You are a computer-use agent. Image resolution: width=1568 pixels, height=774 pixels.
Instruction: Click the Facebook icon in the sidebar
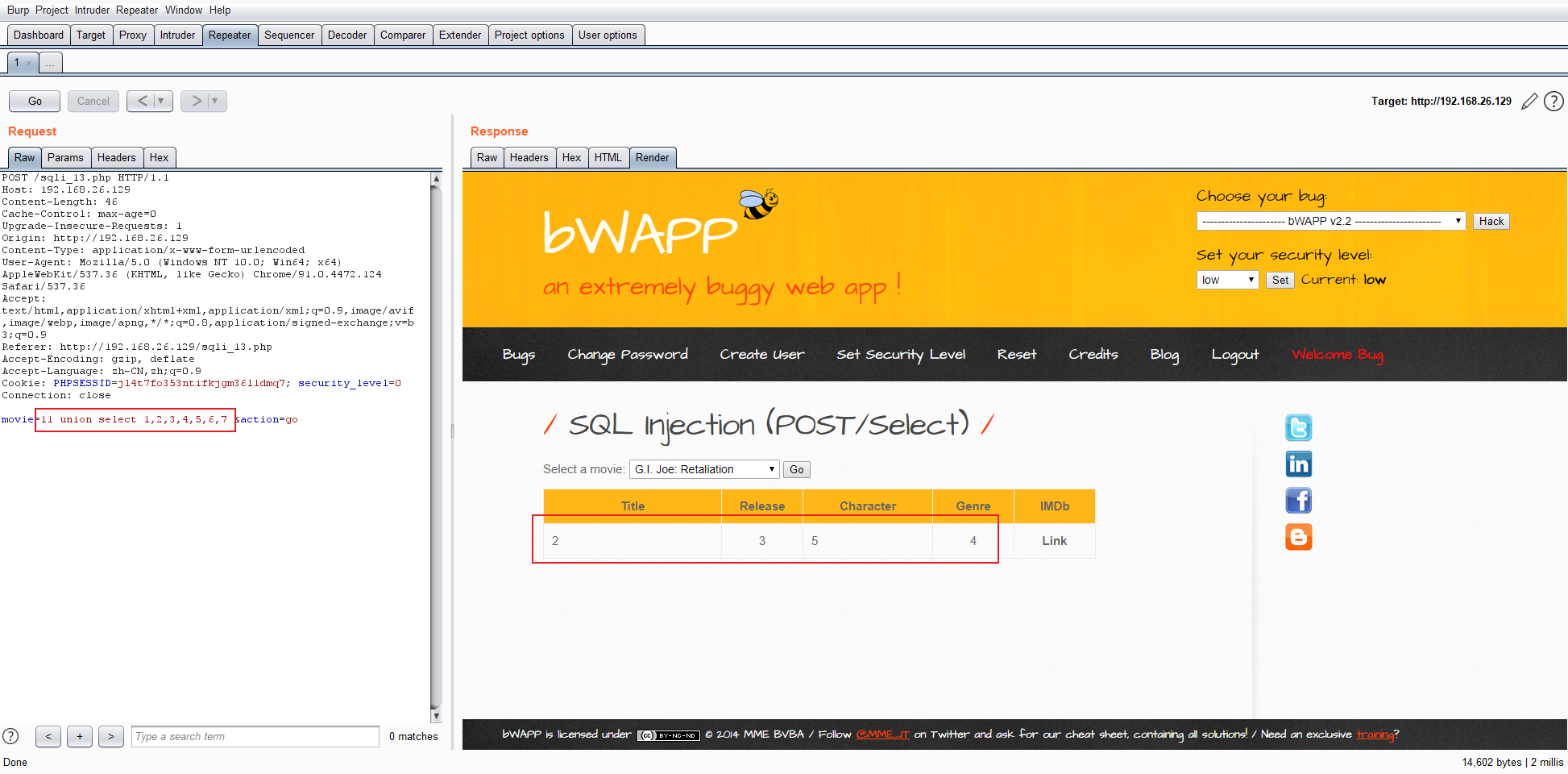pos(1298,500)
